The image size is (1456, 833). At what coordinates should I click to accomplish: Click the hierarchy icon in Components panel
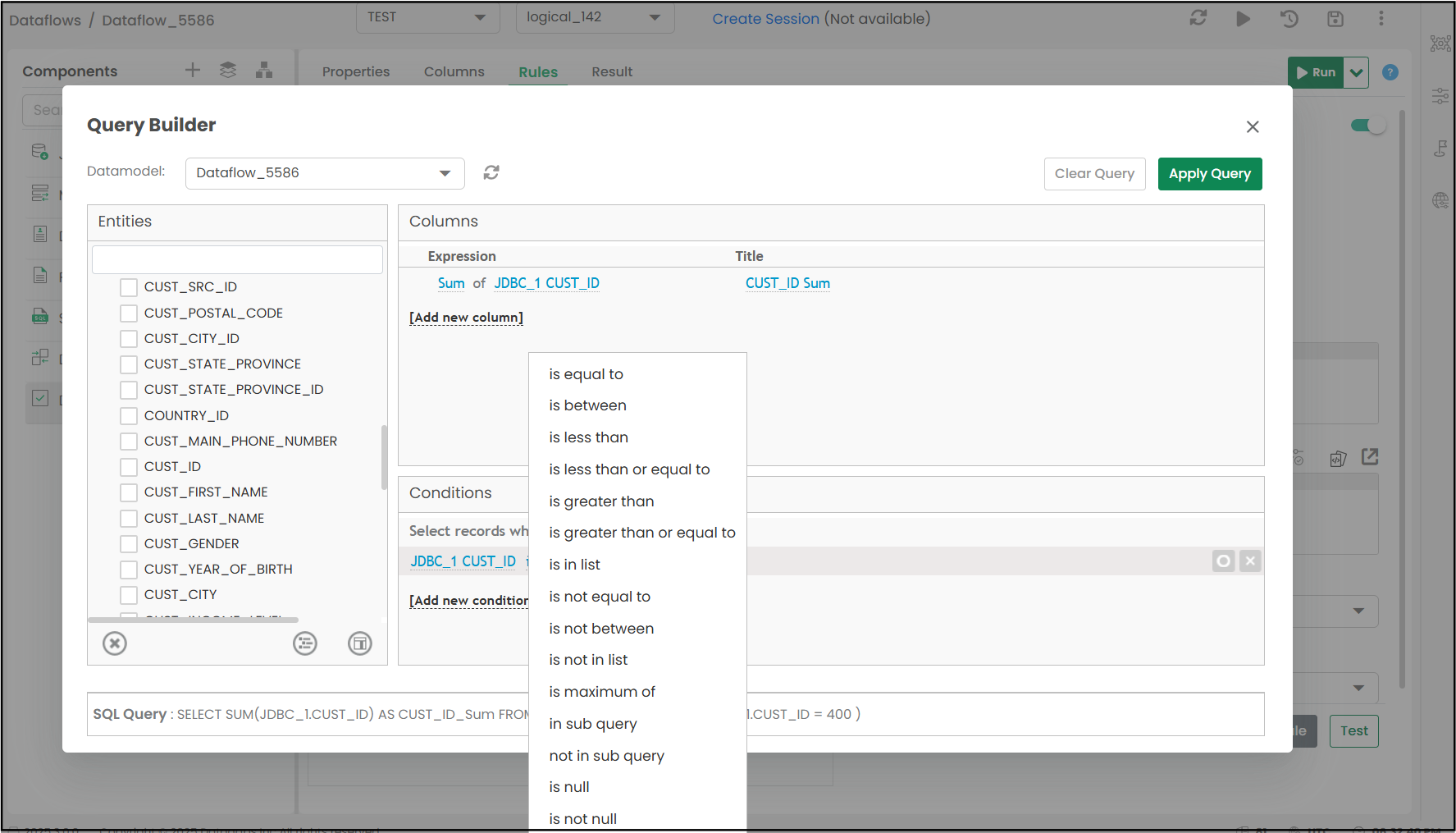click(264, 71)
